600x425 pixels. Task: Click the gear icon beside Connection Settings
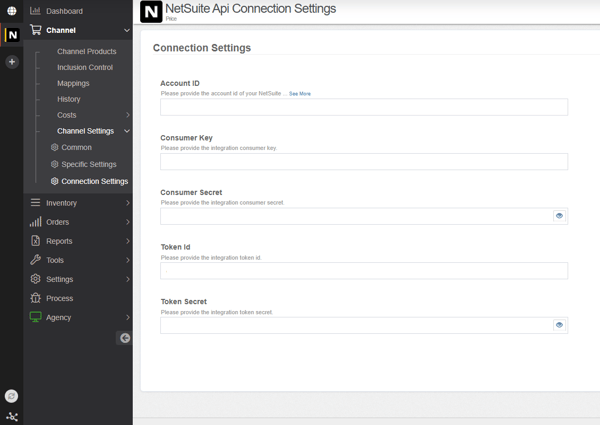54,181
